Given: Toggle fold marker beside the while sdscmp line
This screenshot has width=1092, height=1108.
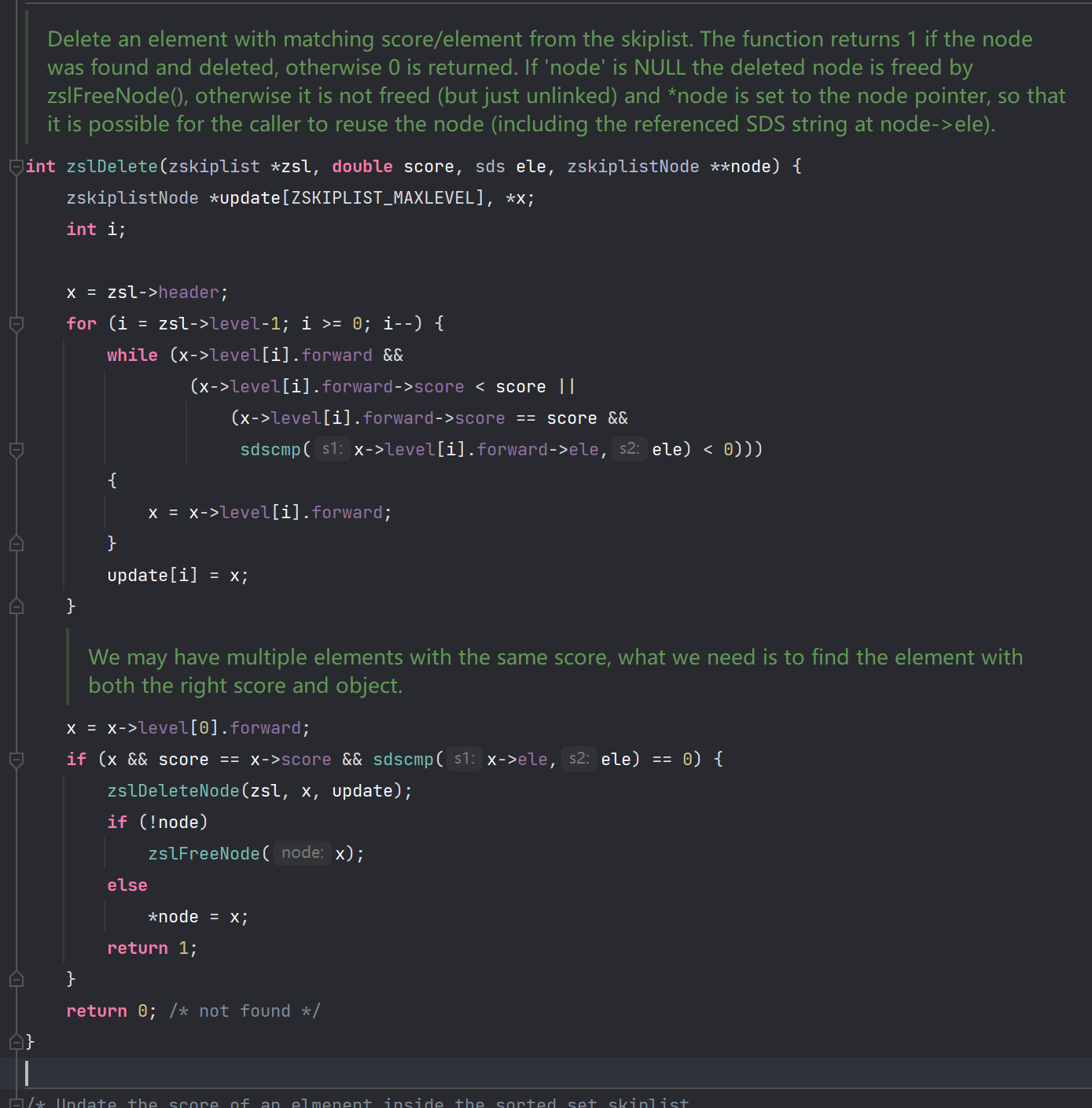Looking at the screenshot, I should point(16,450).
